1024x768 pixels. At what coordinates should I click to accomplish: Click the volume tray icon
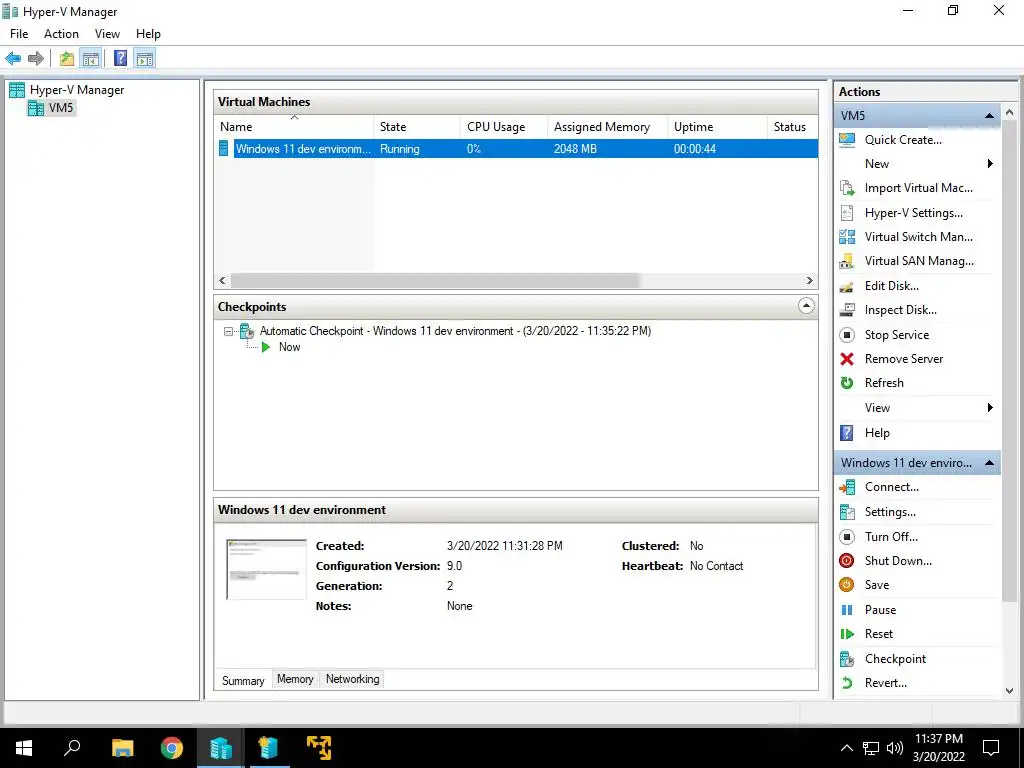(x=895, y=748)
